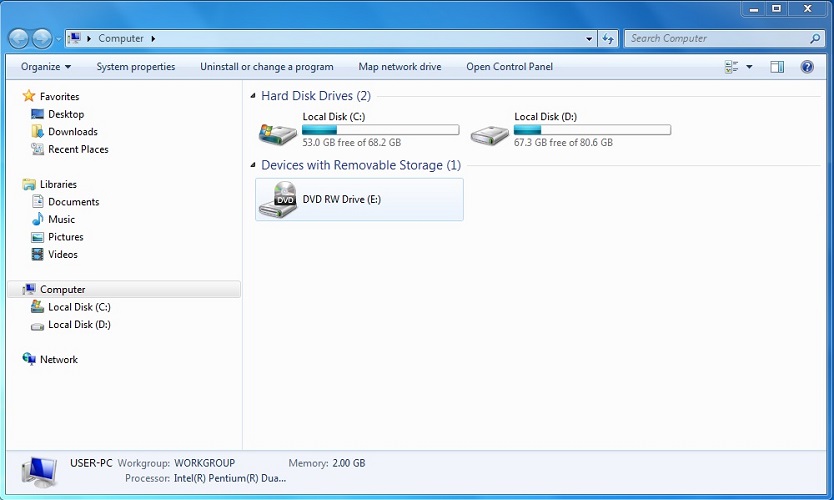Image resolution: width=834 pixels, height=500 pixels.
Task: Click the Local Disk (D:) usage bar
Action: [592, 130]
